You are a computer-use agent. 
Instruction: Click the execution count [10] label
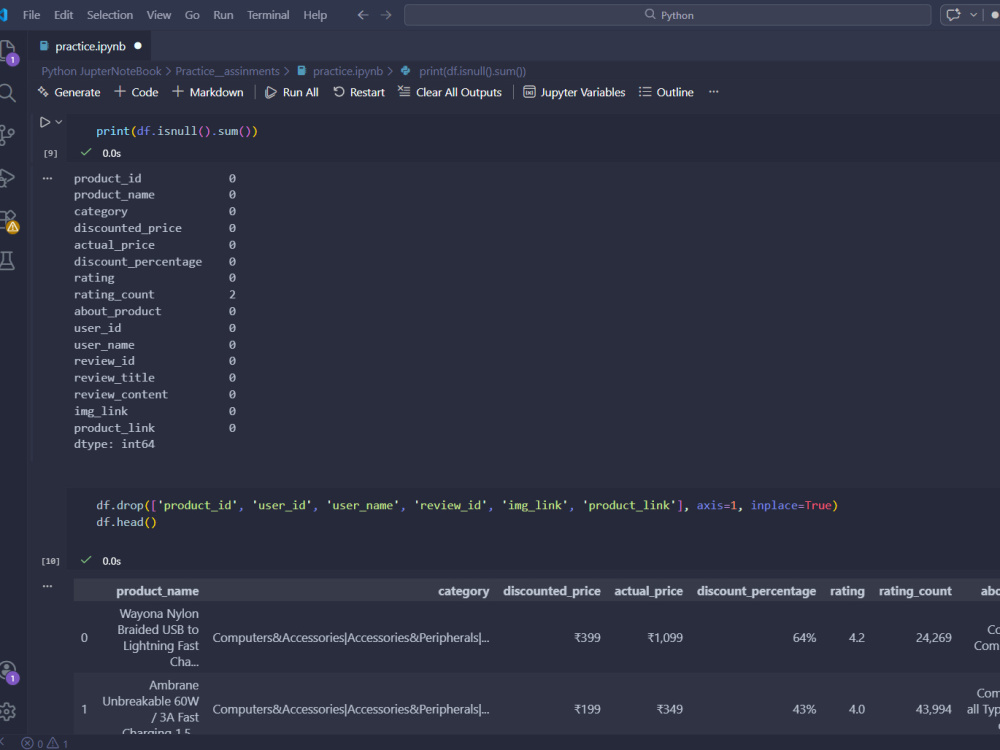tap(50, 561)
